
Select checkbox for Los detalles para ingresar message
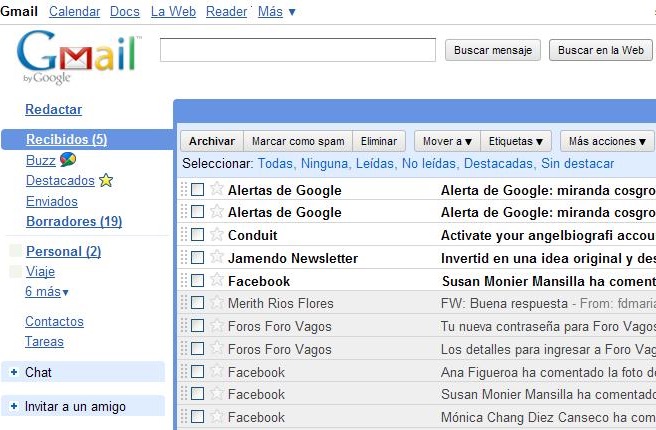click(x=197, y=348)
